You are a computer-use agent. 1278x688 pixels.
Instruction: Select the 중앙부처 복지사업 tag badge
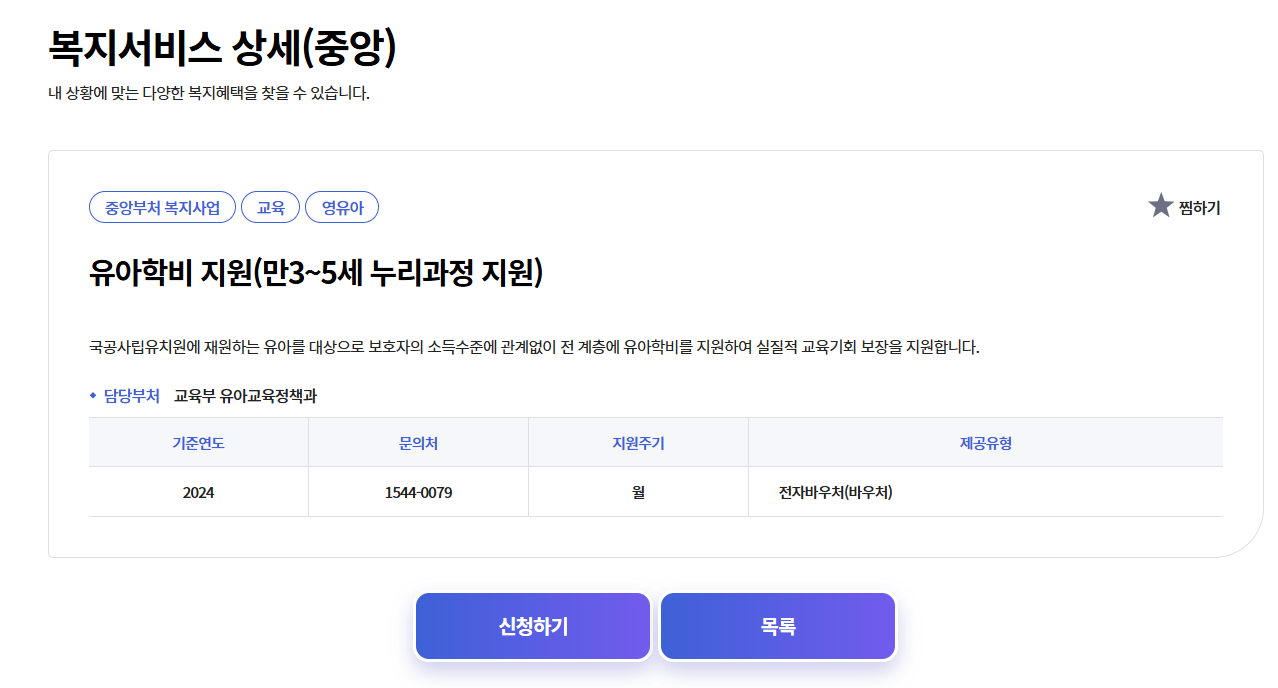(x=162, y=207)
